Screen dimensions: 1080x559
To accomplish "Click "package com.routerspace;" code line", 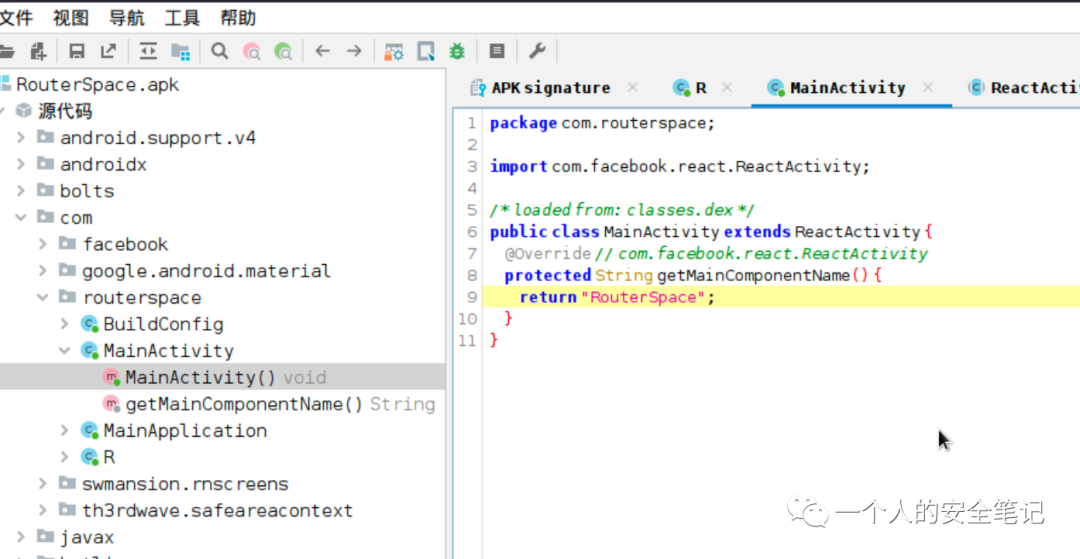I will tap(603, 124).
